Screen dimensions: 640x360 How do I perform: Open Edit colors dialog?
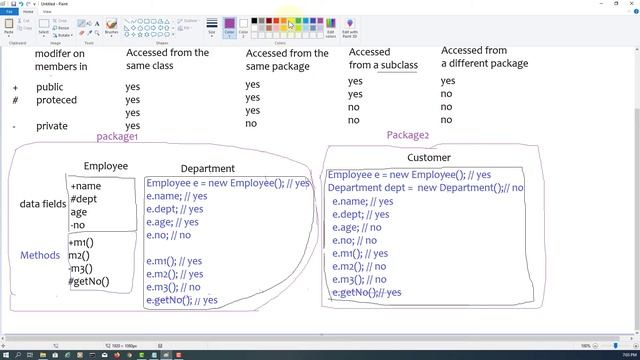click(331, 27)
